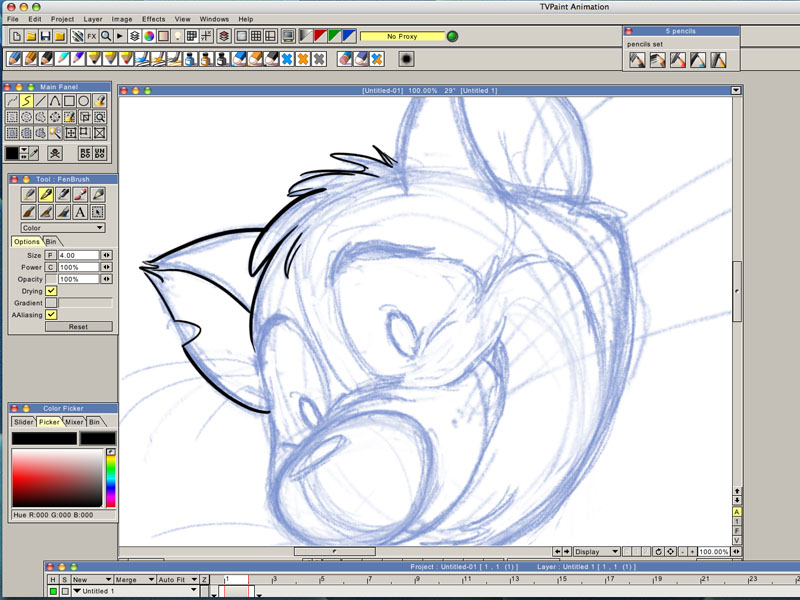
Task: Click the REDO button in Main Panel
Action: coord(85,153)
